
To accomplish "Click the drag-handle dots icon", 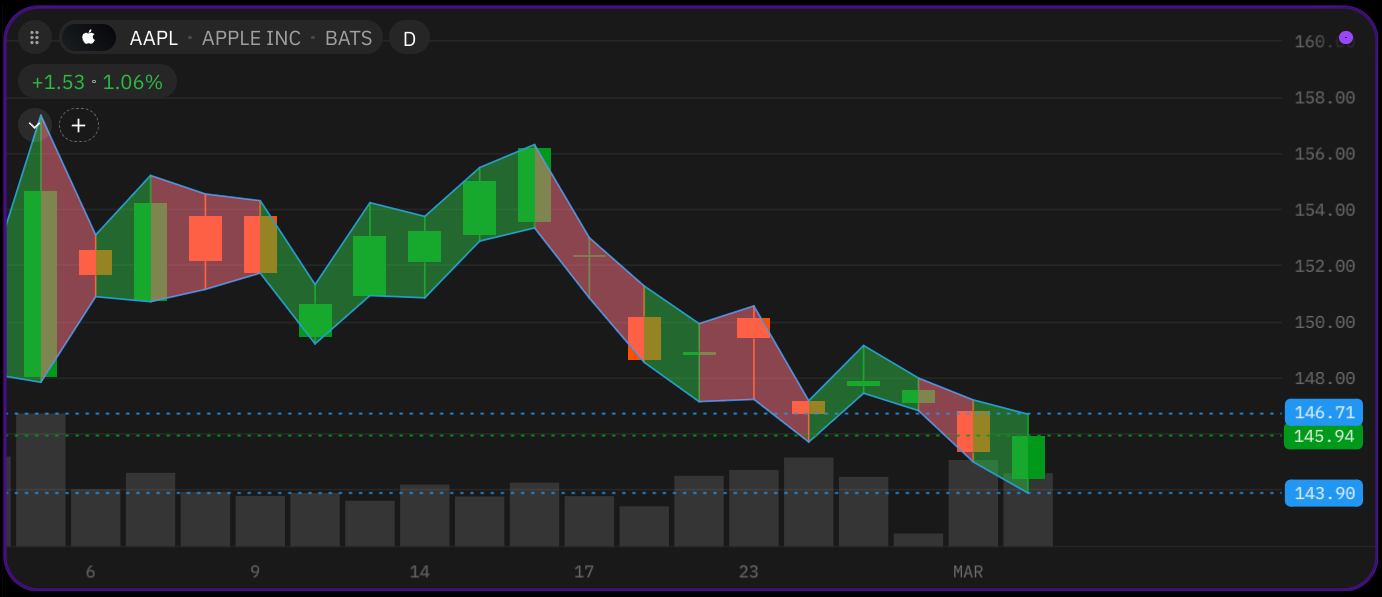I will pyautogui.click(x=35, y=38).
